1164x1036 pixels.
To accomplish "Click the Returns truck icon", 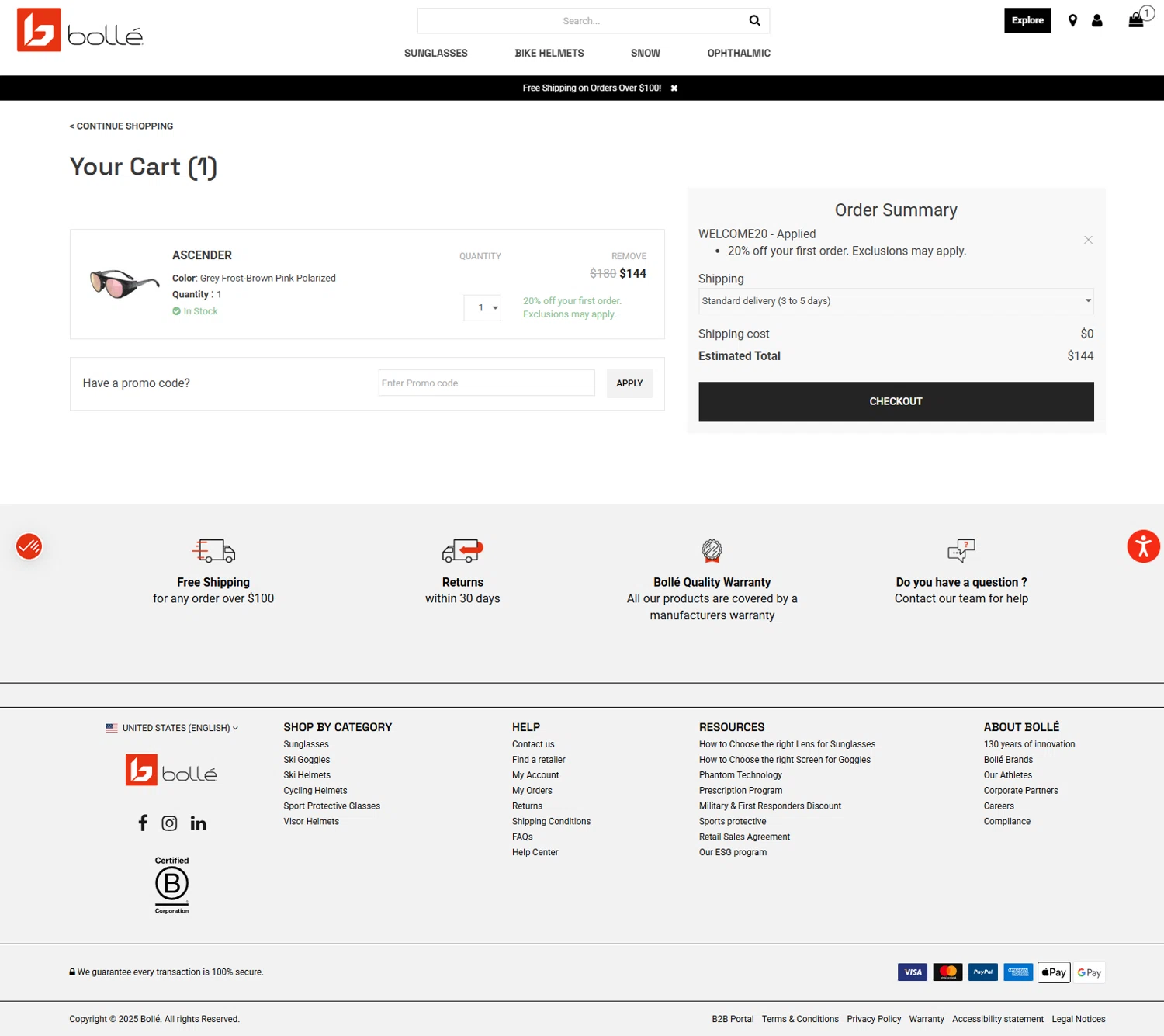I will pyautogui.click(x=462, y=551).
